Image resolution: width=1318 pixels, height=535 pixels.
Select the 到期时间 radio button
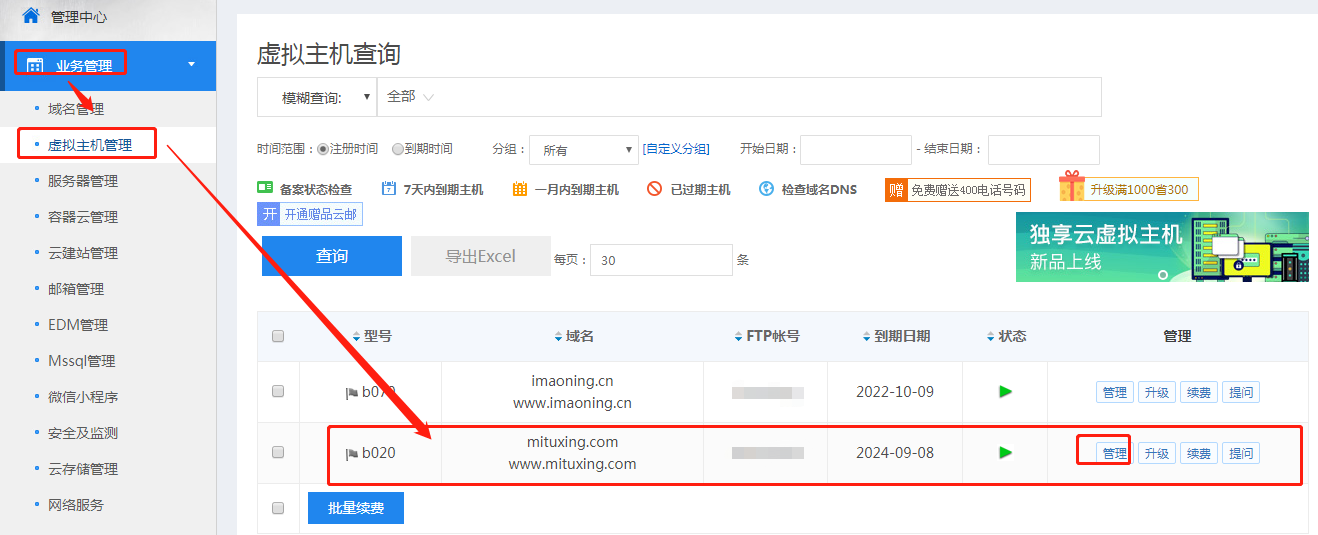pos(398,149)
